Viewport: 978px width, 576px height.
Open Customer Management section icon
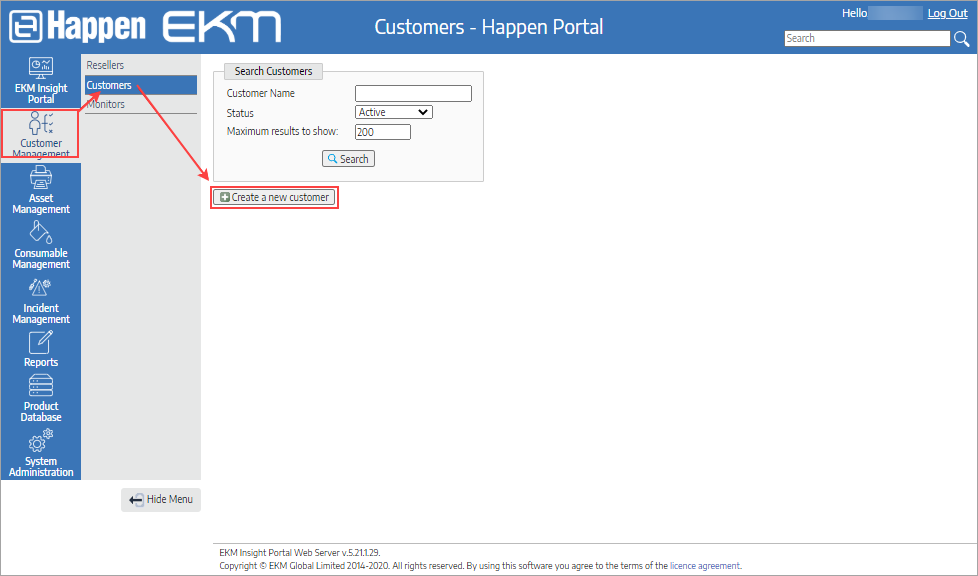[41, 123]
